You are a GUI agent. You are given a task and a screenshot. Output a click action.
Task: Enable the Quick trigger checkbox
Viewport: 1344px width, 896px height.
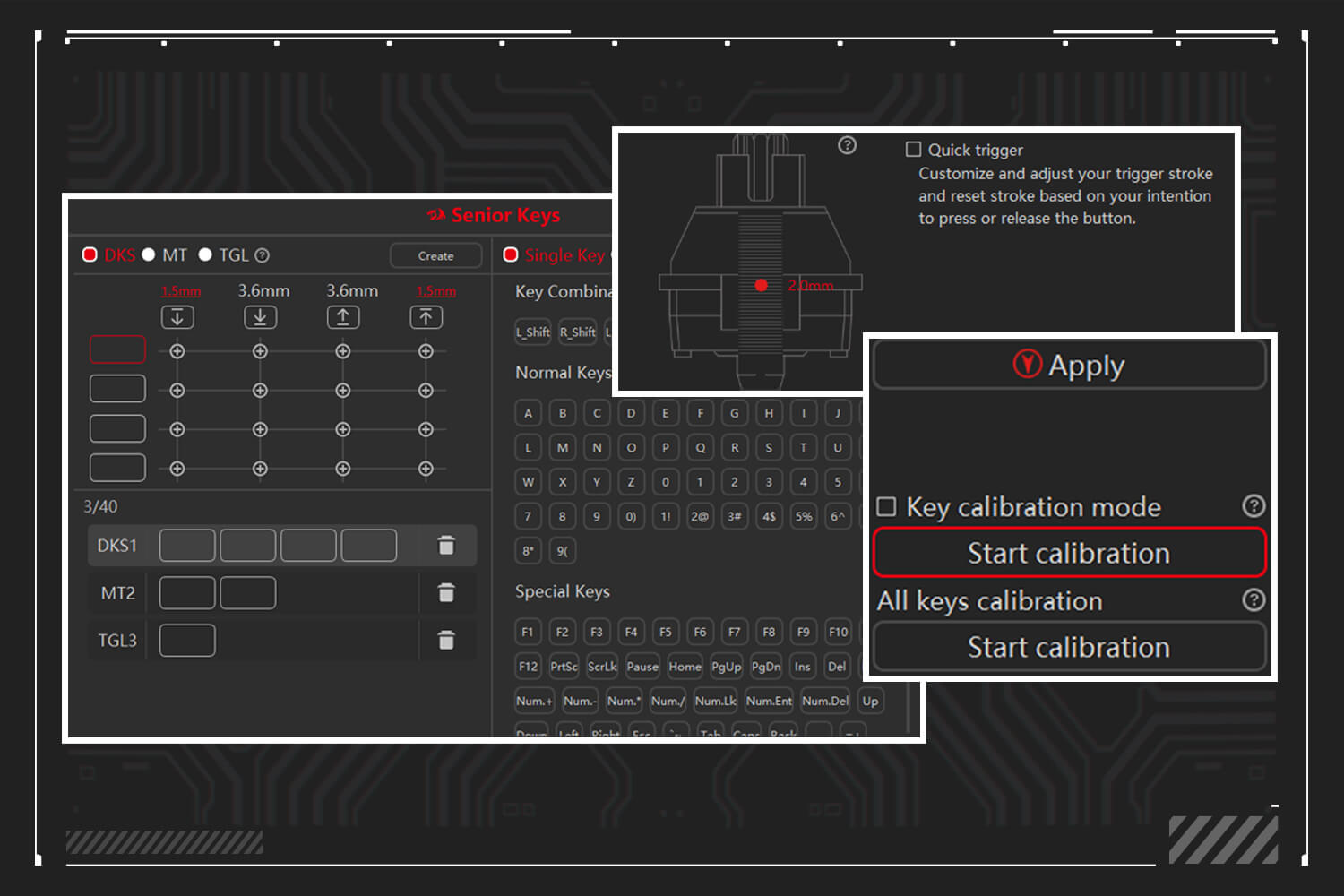pyautogui.click(x=913, y=150)
